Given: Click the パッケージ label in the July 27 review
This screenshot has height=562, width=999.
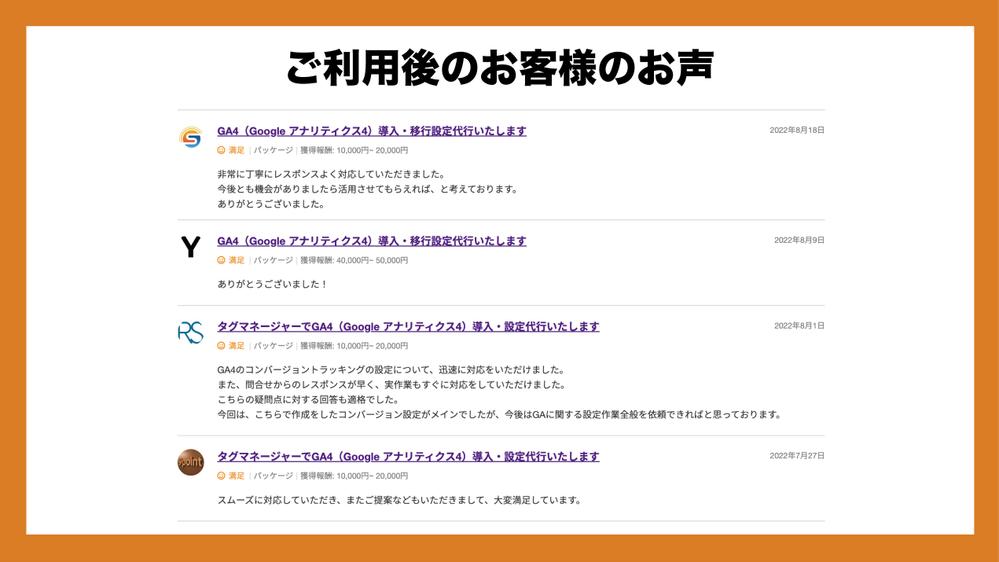Looking at the screenshot, I should click(x=273, y=475).
